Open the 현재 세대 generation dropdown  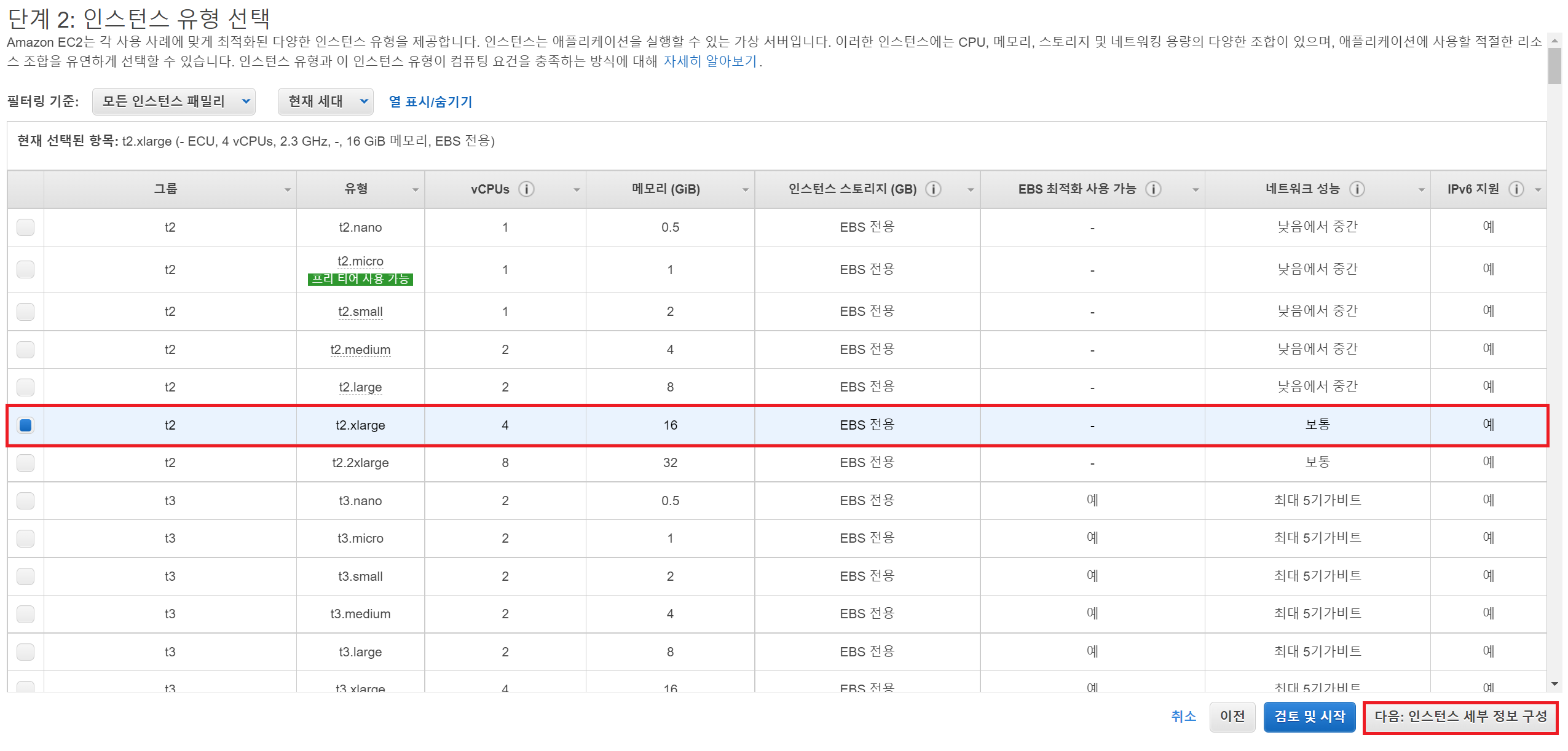[x=325, y=101]
